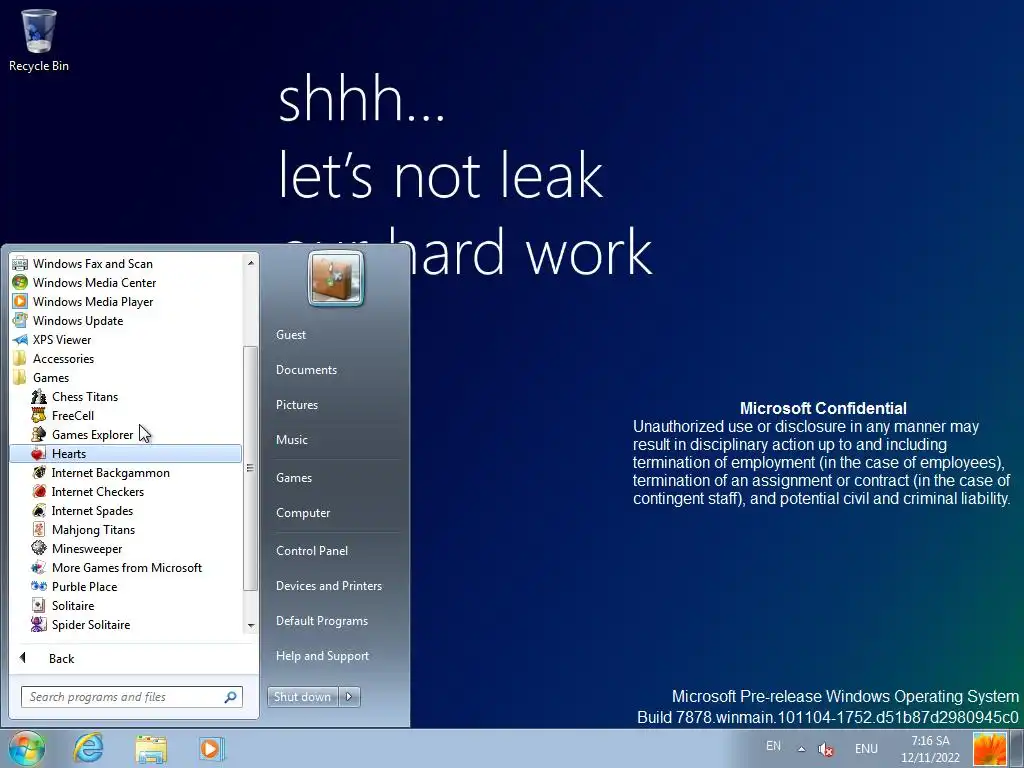The image size is (1024, 768).
Task: Click the FreeCell game icon
Action: 39,415
